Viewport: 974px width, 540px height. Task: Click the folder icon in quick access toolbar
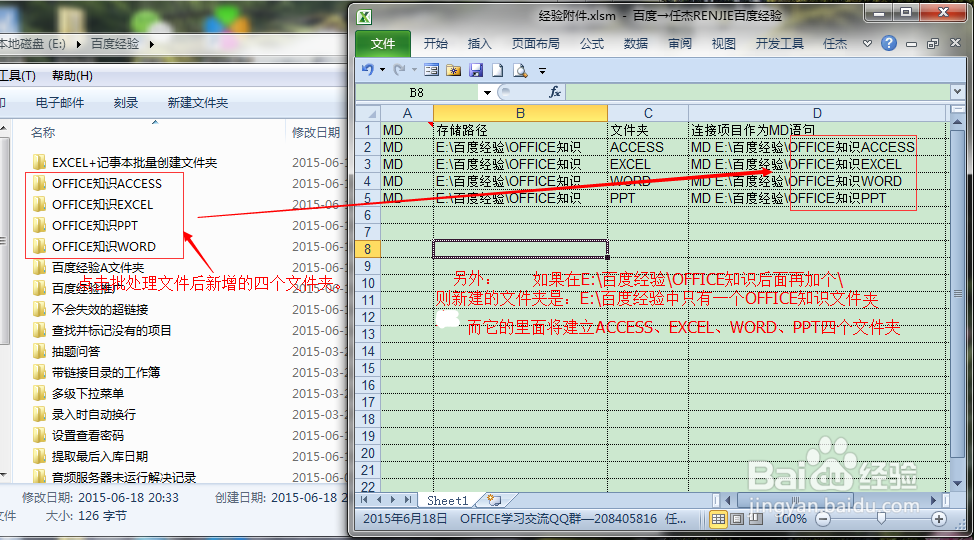pyautogui.click(x=453, y=70)
